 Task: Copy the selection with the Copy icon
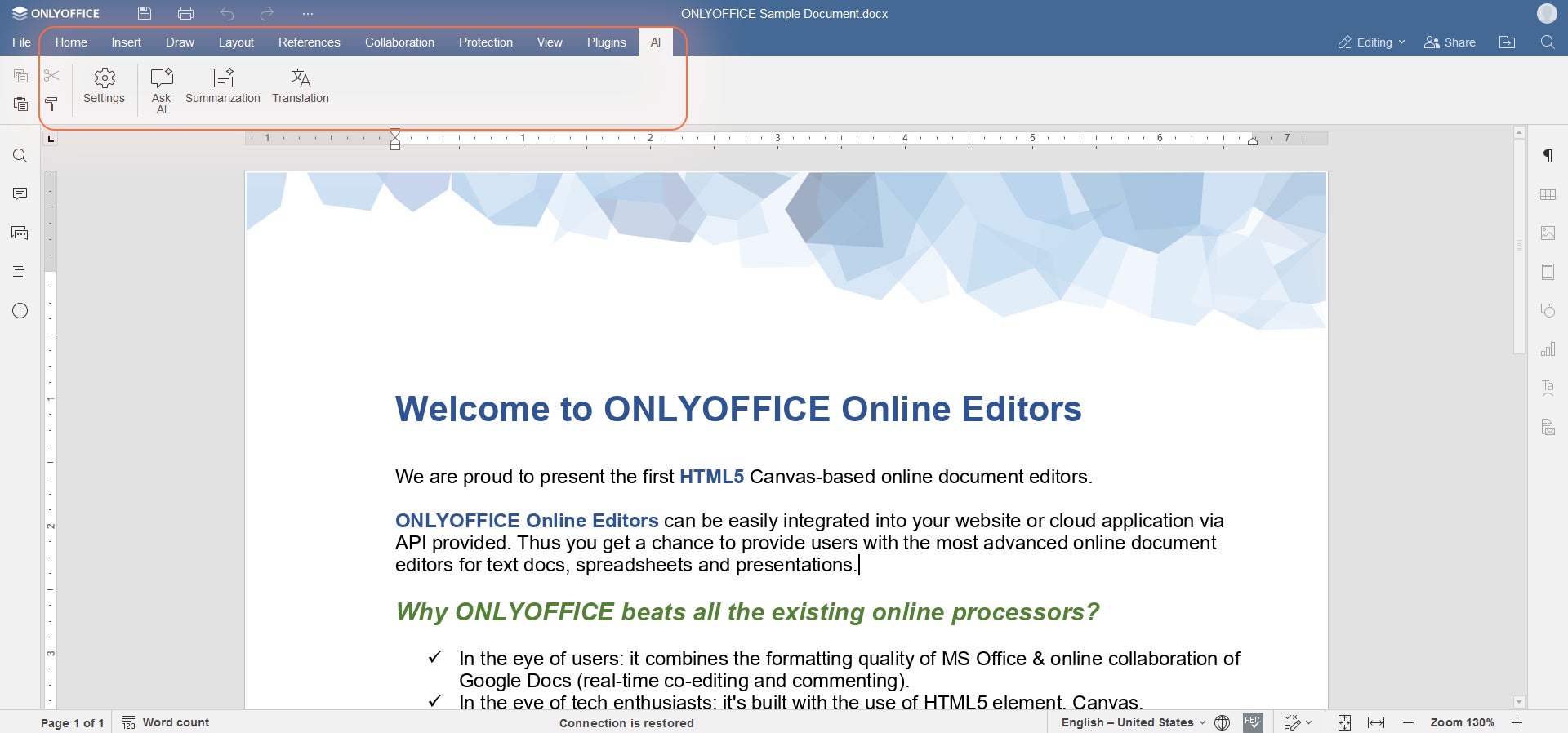(20, 76)
